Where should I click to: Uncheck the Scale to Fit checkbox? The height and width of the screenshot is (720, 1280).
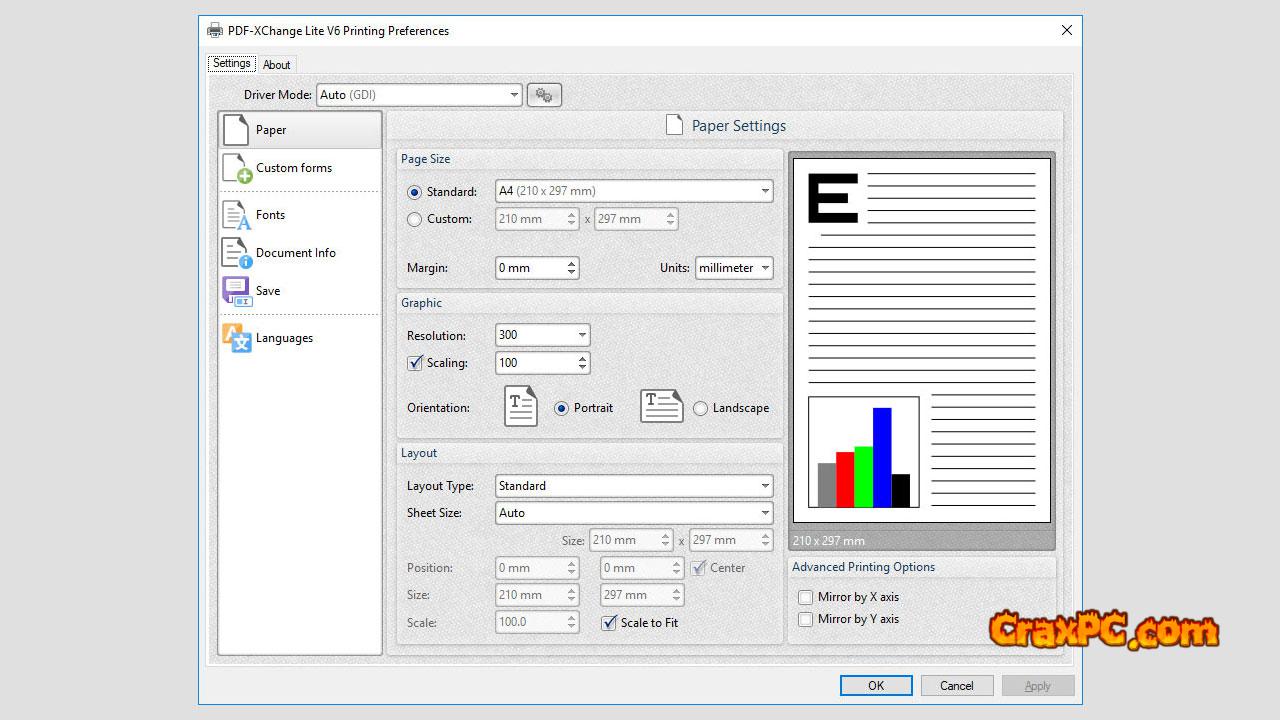pyautogui.click(x=609, y=623)
